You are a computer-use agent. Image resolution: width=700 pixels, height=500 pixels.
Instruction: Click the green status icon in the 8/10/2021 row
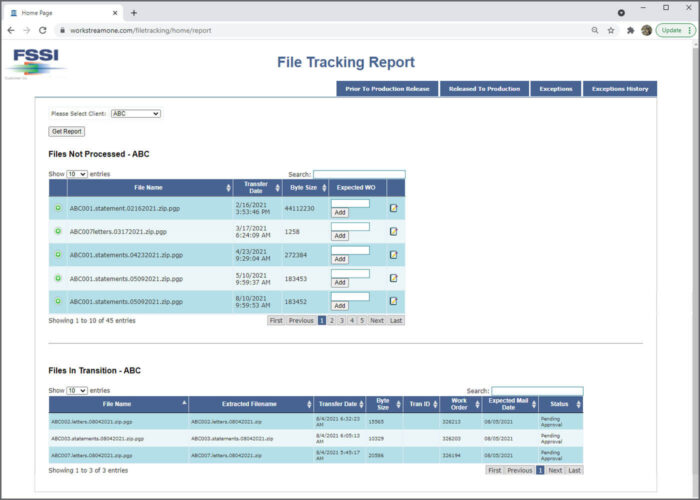pyautogui.click(x=58, y=301)
